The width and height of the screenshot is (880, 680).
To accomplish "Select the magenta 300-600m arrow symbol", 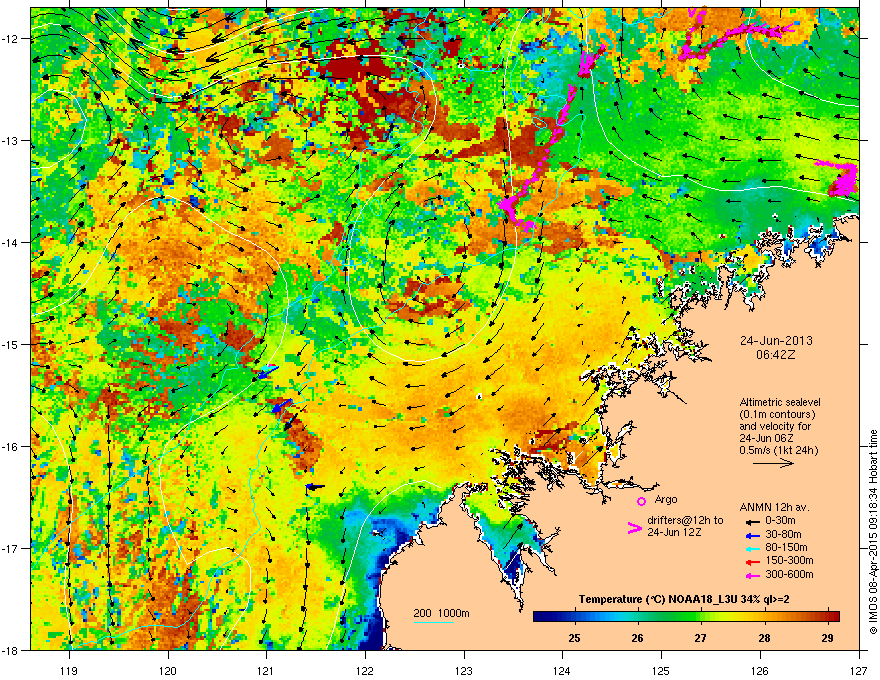I will (752, 576).
